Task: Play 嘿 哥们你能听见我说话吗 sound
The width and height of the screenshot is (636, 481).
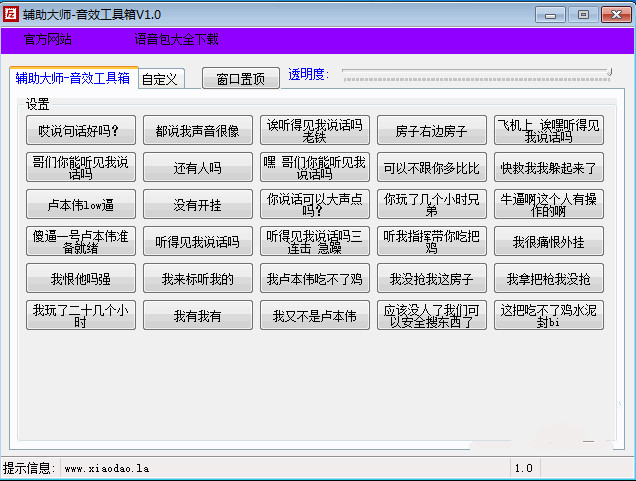Action: coord(315,167)
